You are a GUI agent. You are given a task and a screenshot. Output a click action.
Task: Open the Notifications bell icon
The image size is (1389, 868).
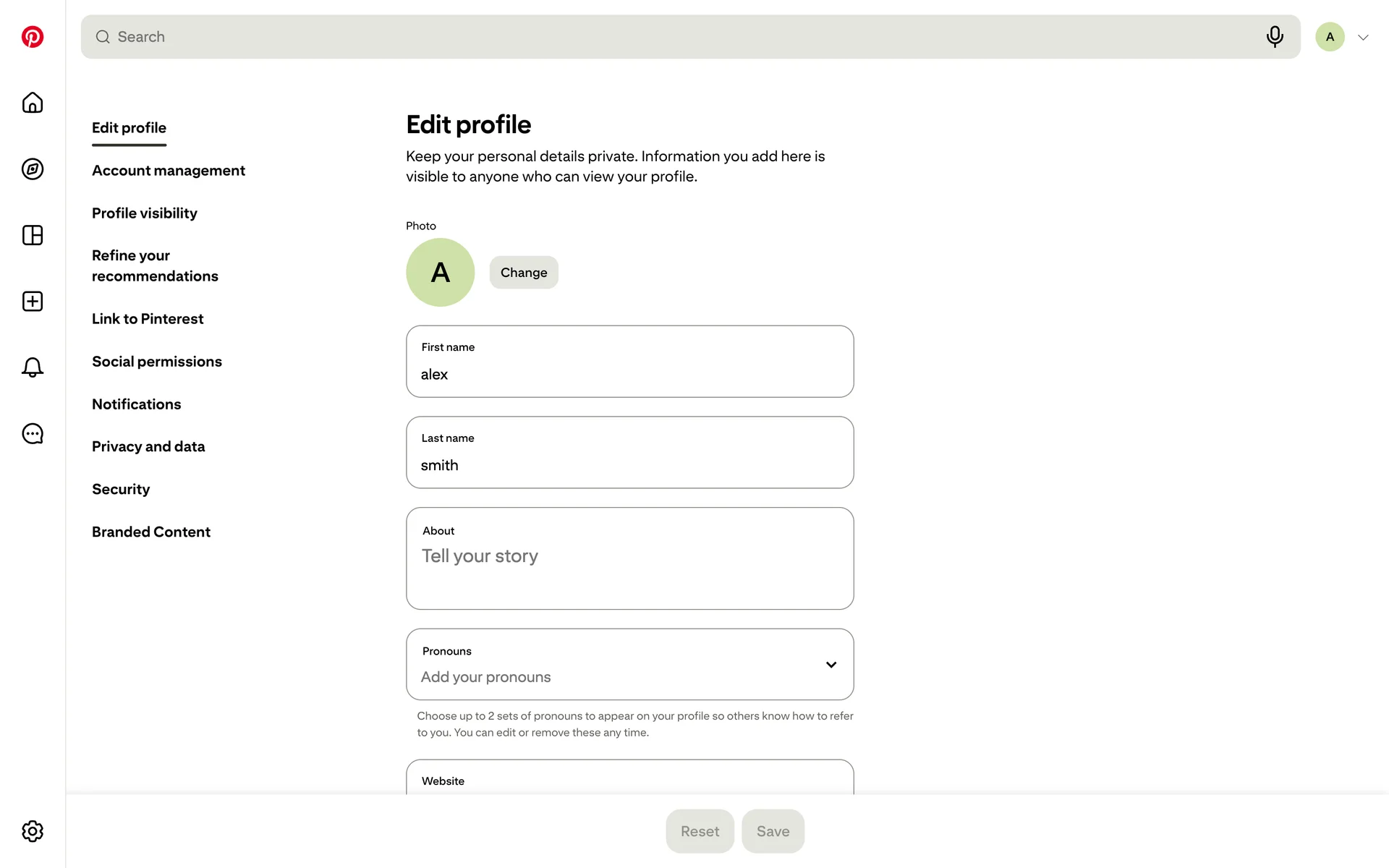point(33,367)
